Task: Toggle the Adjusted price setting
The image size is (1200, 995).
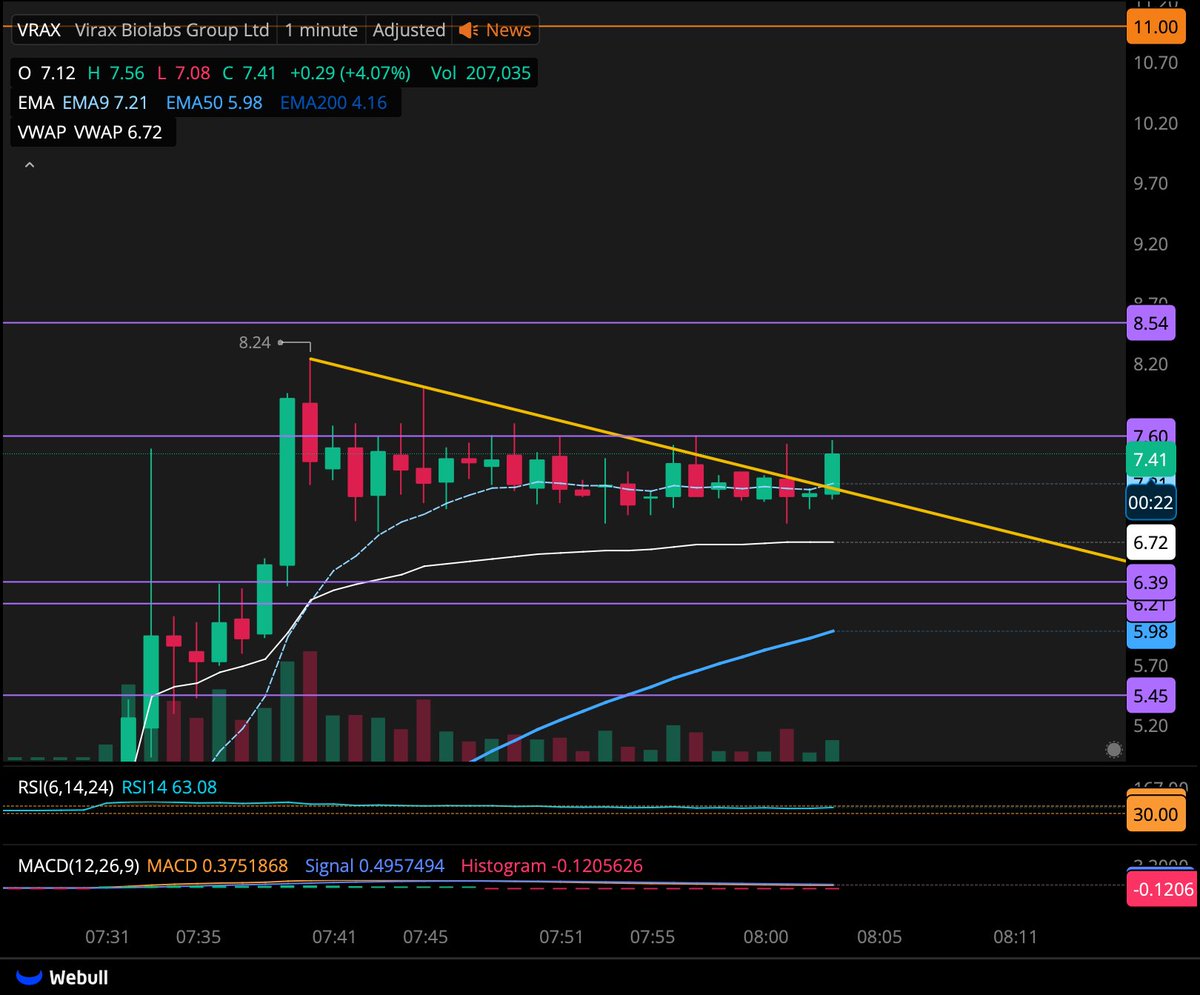Action: pos(409,30)
